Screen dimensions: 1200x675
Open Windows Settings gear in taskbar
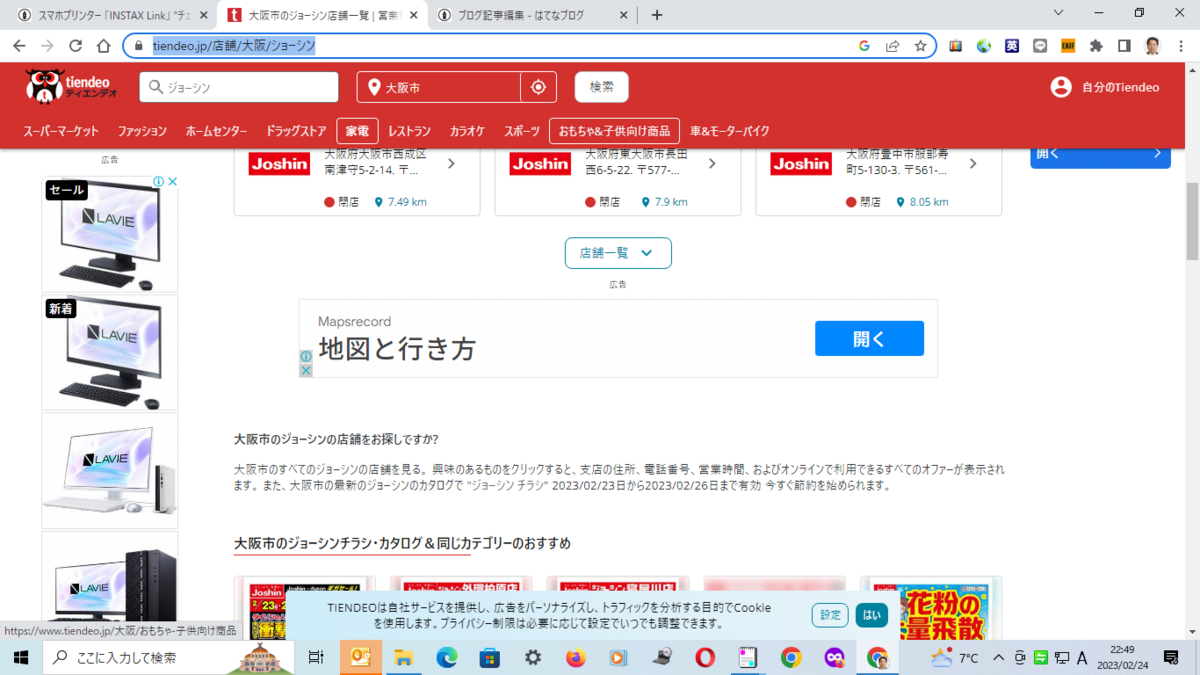533,657
